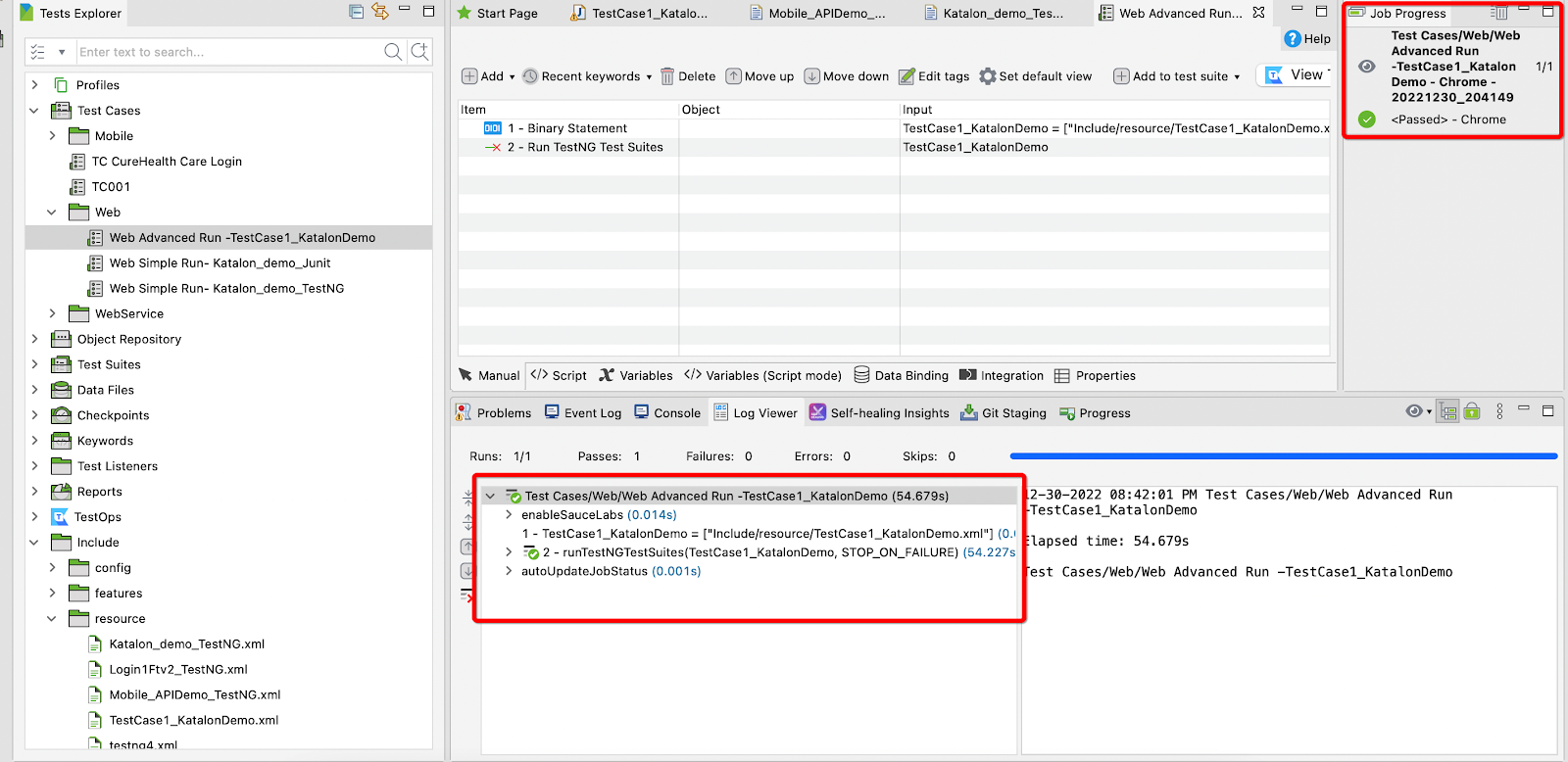Switch to the Script tab
1568x762 pixels.
(x=559, y=375)
